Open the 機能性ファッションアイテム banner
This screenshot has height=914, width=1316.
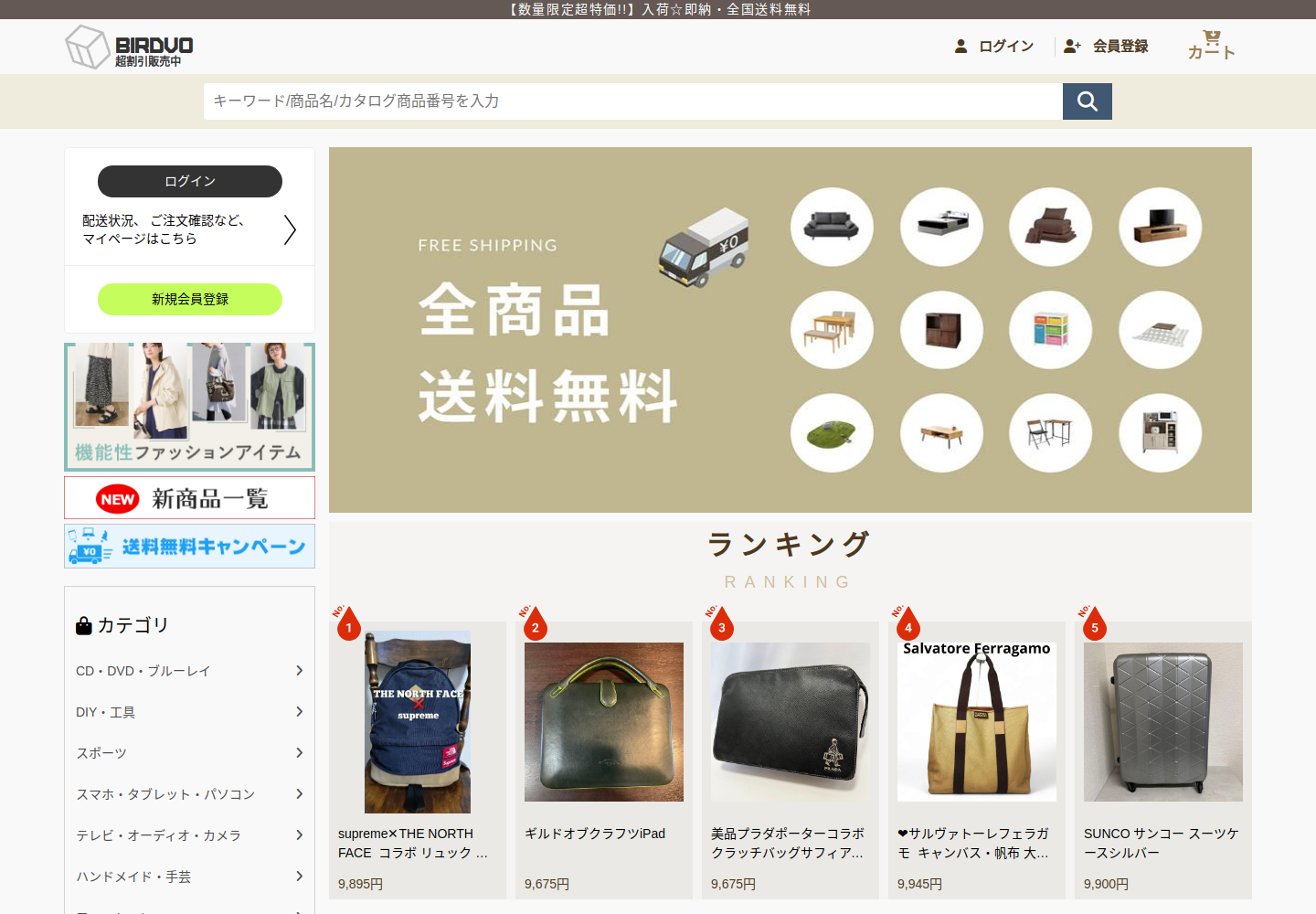[x=190, y=407]
